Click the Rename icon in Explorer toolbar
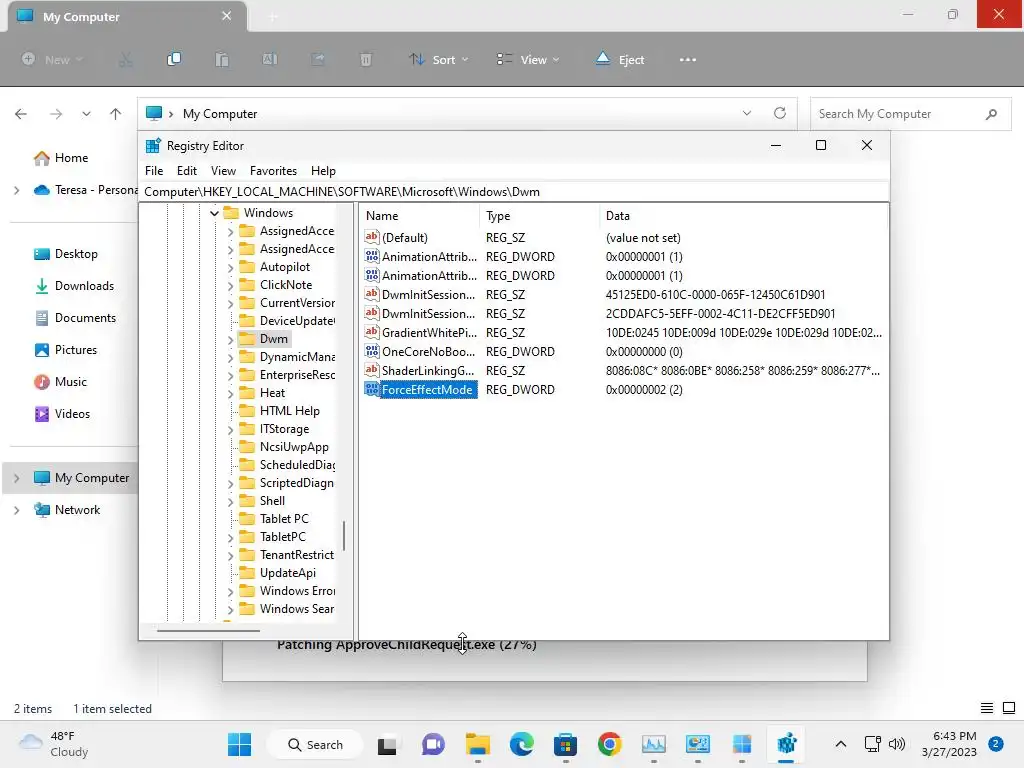 [270, 59]
